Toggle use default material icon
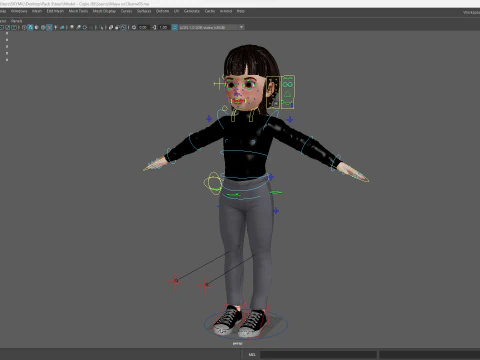The width and height of the screenshot is (480, 360). pyautogui.click(x=37, y=27)
